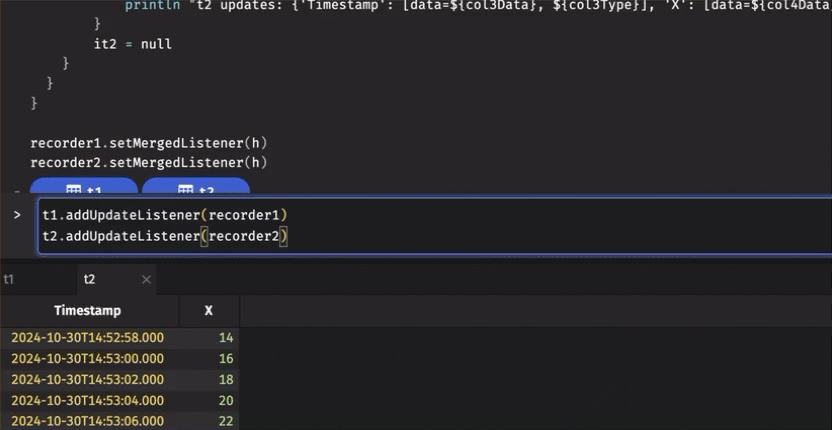Click the recorder1.setMergedListener(h) log line
The height and width of the screenshot is (430, 832).
click(149, 142)
